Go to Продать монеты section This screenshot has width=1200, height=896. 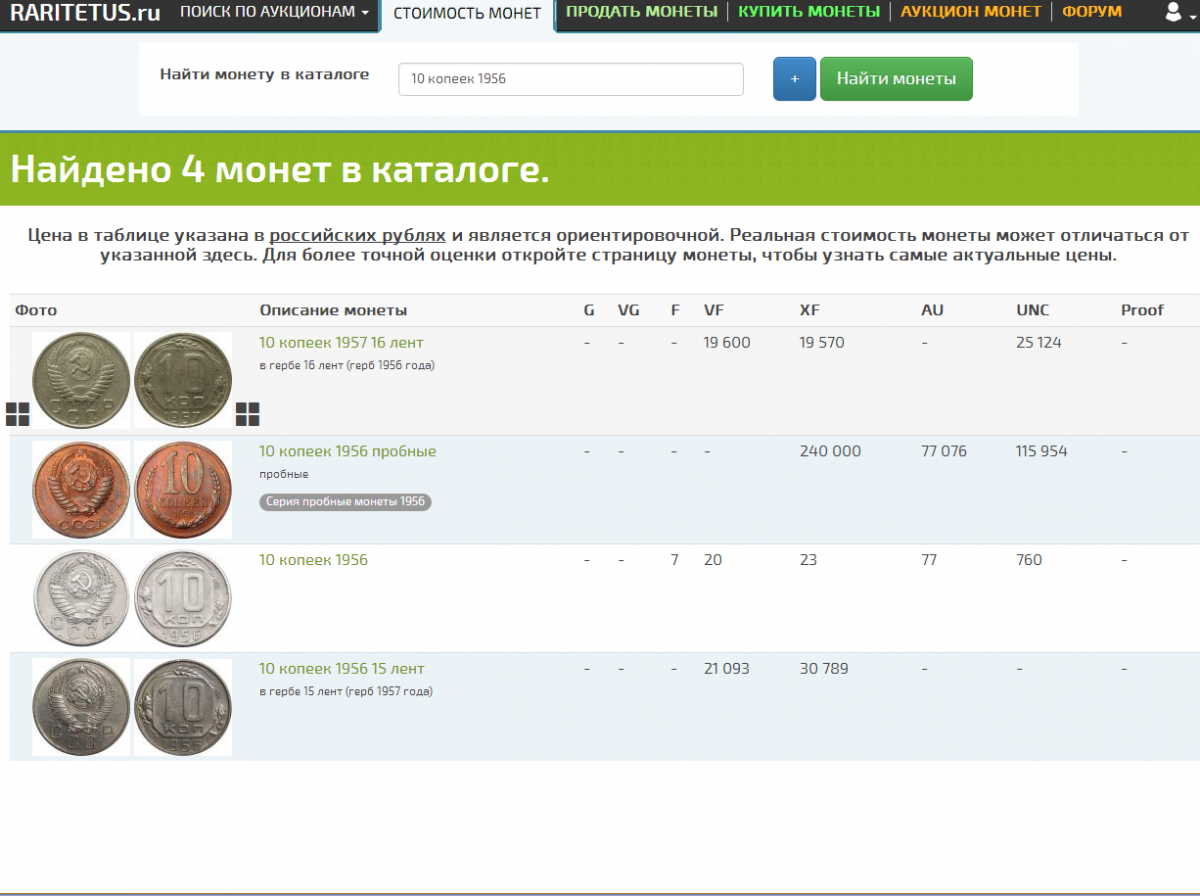pos(641,12)
